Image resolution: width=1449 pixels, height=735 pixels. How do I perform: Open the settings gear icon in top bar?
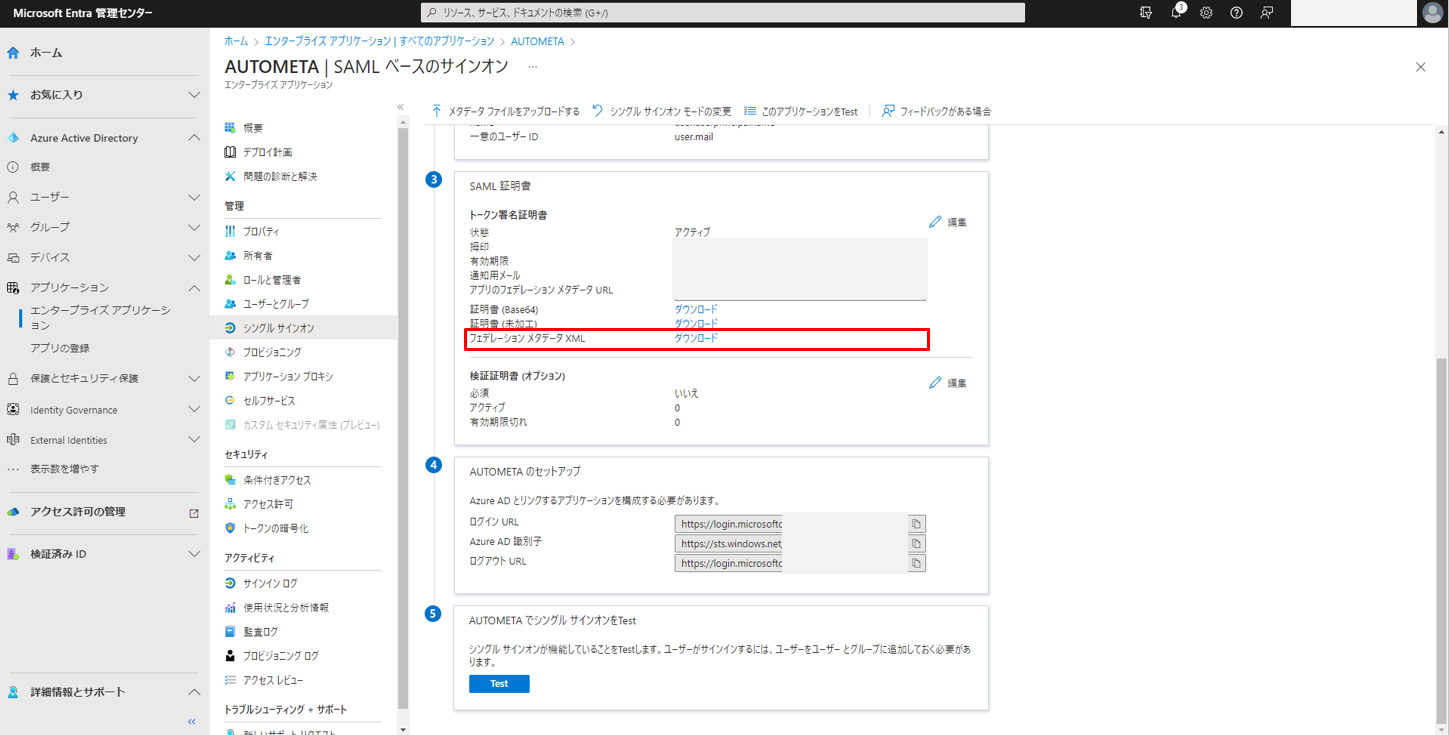pyautogui.click(x=1206, y=13)
